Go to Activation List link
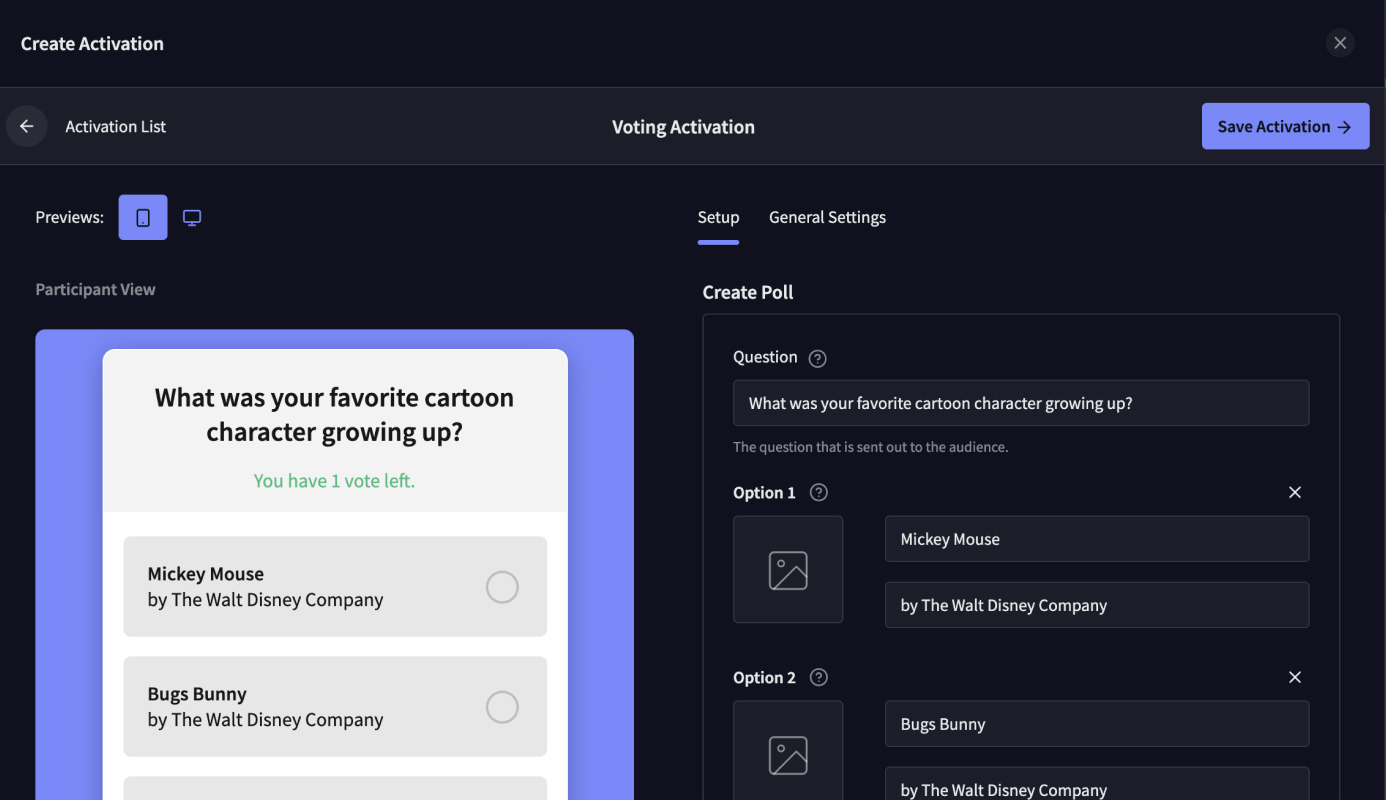This screenshot has height=800, width=1386. pos(116,127)
